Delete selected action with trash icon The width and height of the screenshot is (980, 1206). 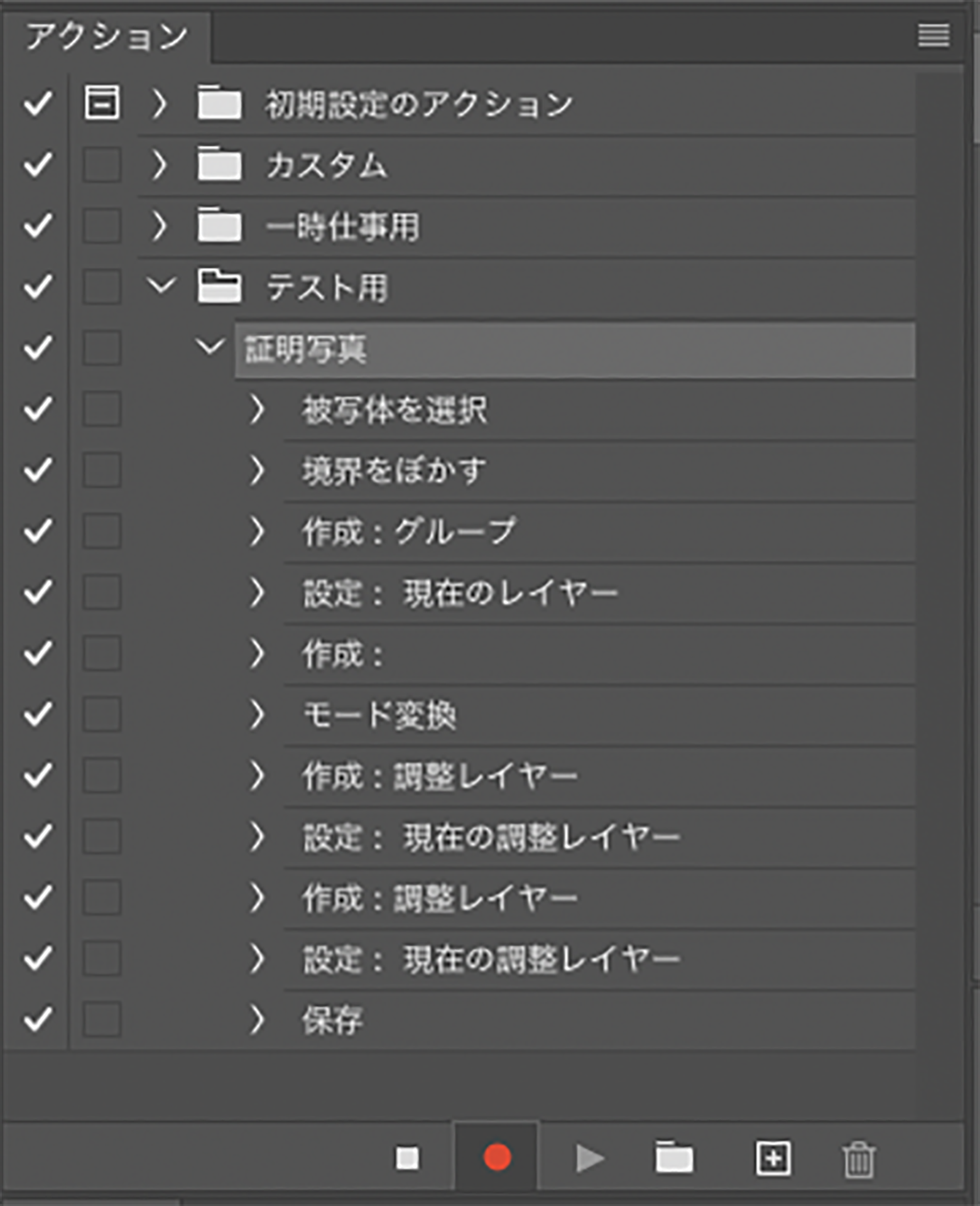coord(858,1159)
